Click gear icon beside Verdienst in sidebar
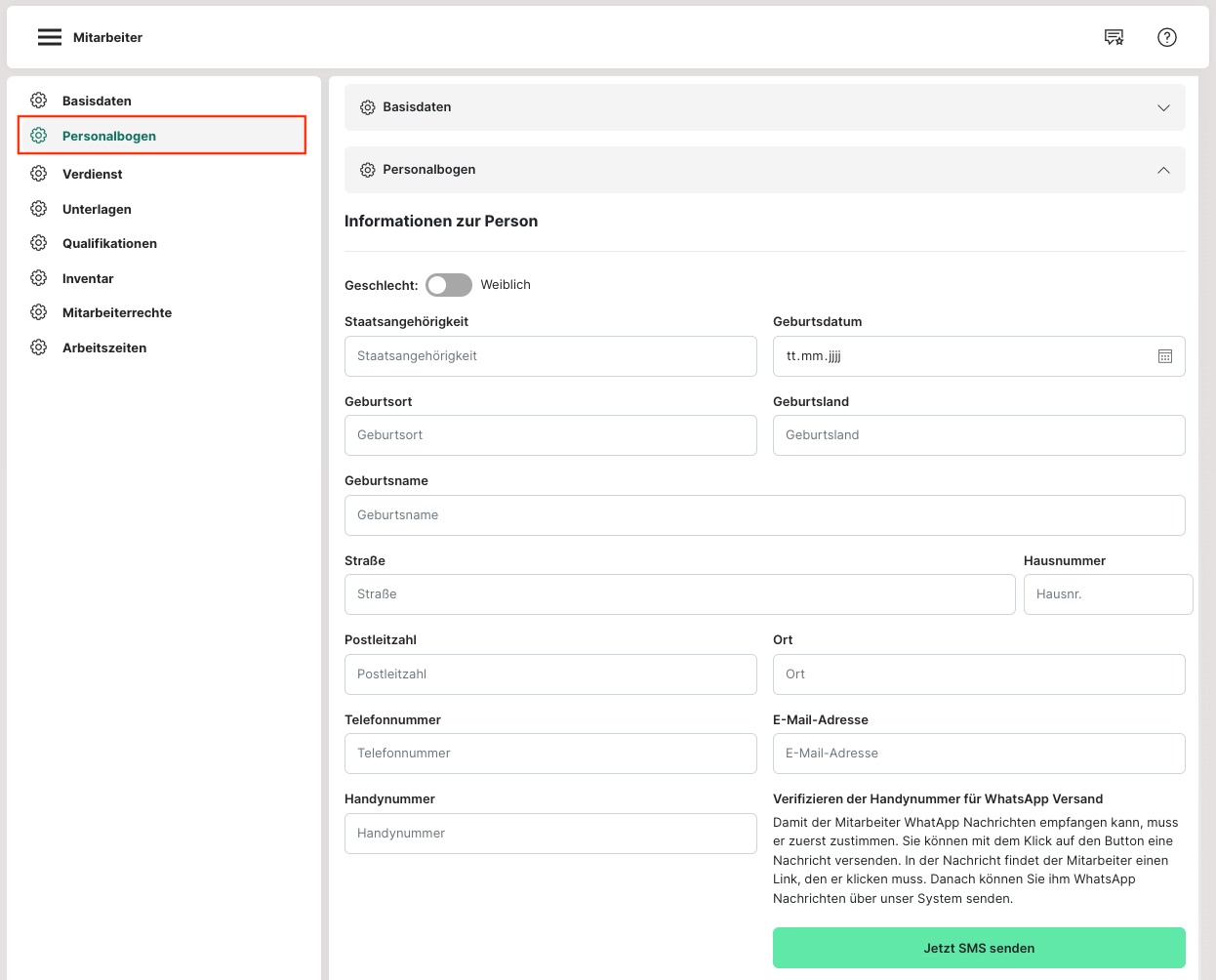 (x=39, y=174)
